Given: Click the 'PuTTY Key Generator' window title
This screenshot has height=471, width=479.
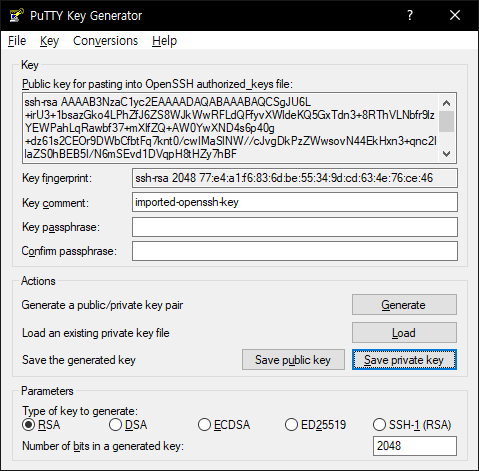Looking at the screenshot, I should click(86, 16).
